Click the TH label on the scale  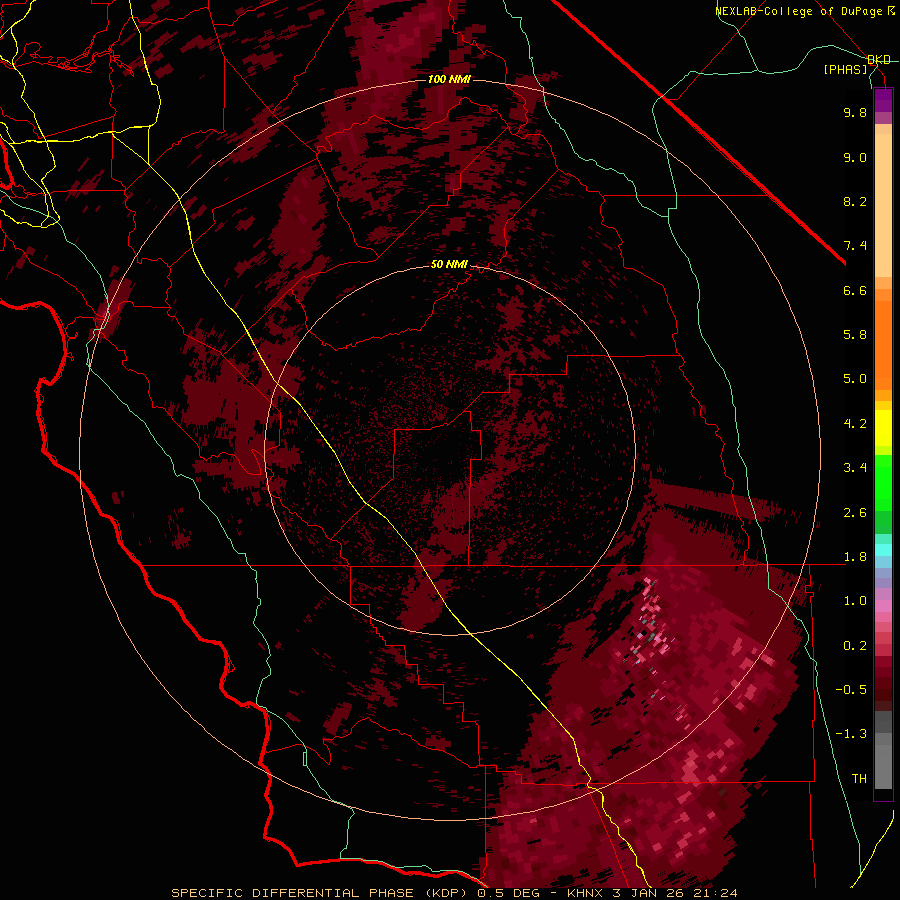859,779
